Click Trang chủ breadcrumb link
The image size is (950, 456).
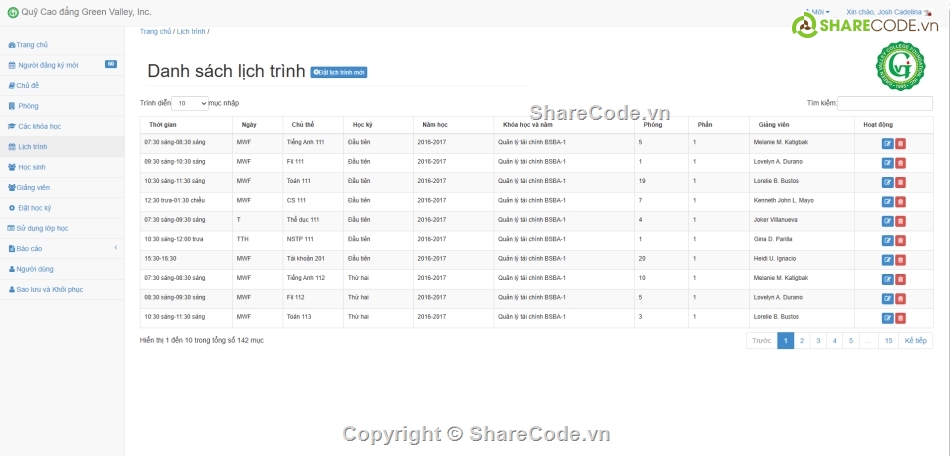click(155, 32)
